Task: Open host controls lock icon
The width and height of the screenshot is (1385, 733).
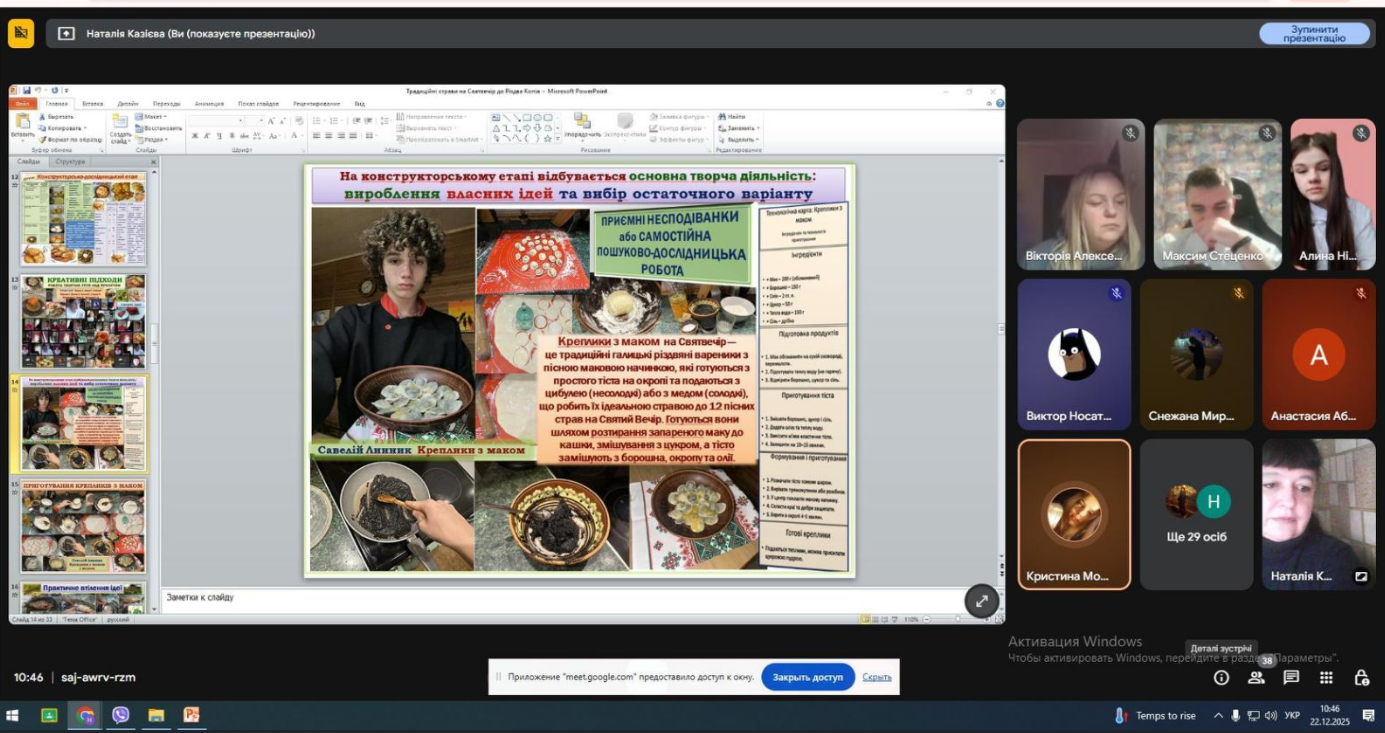Action: tap(1361, 678)
